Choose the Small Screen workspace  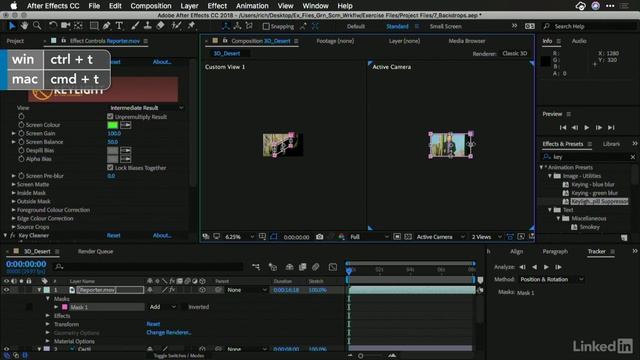445,27
